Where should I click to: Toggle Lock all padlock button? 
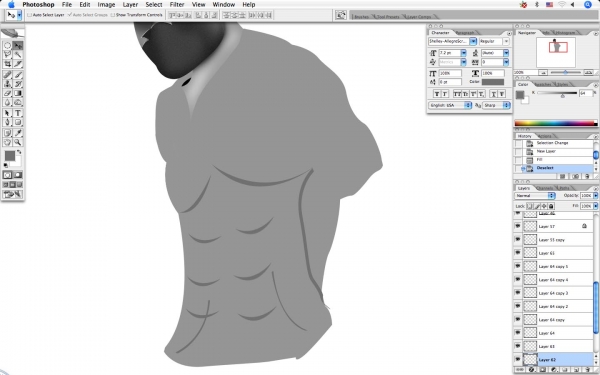pos(551,206)
